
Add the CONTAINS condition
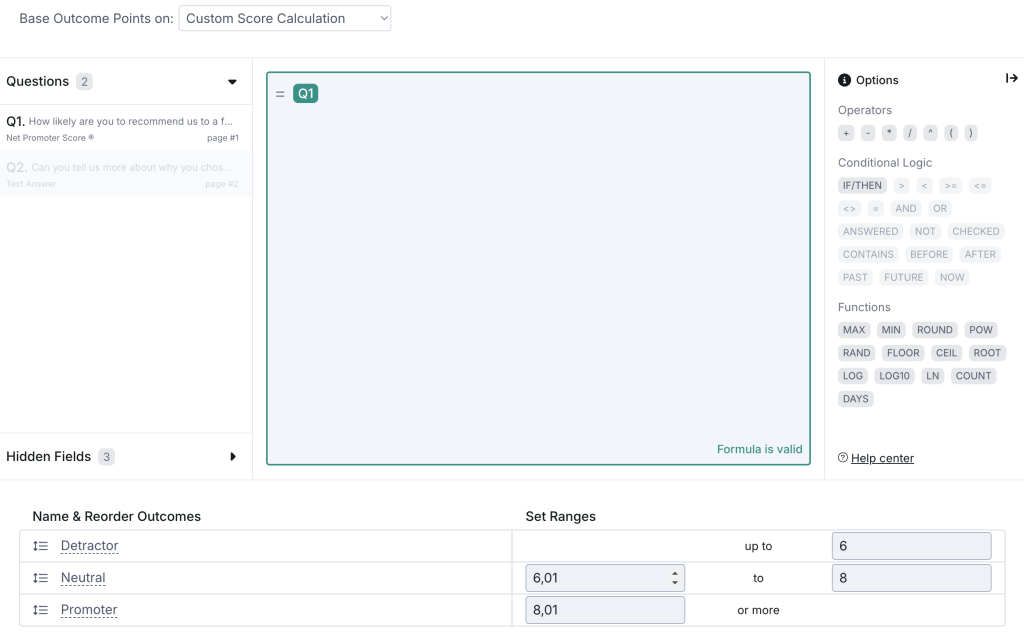point(868,254)
